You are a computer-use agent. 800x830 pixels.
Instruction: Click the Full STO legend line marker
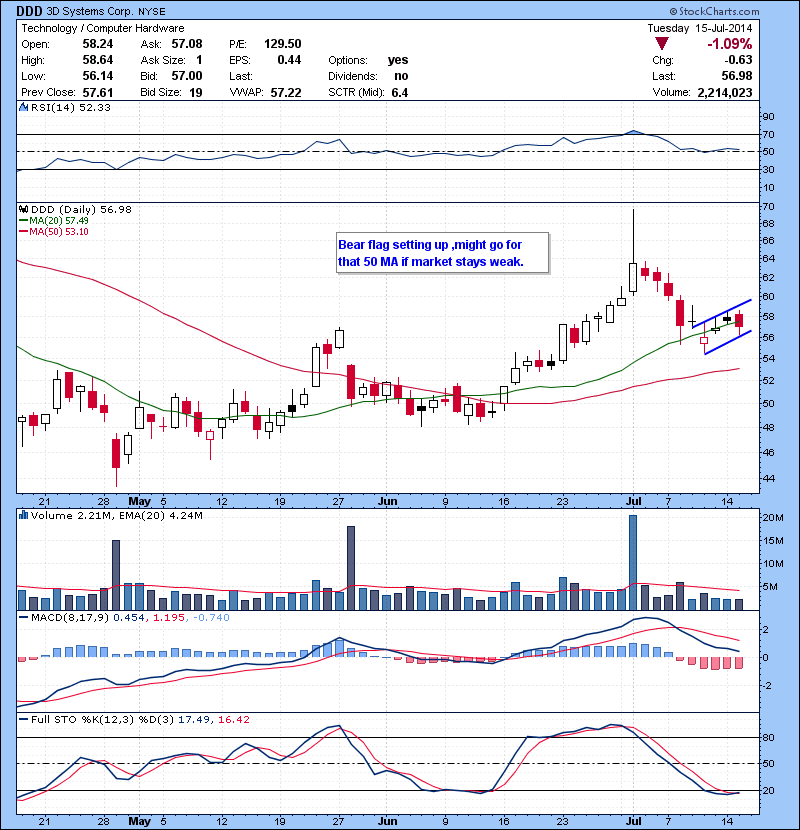pyautogui.click(x=24, y=720)
